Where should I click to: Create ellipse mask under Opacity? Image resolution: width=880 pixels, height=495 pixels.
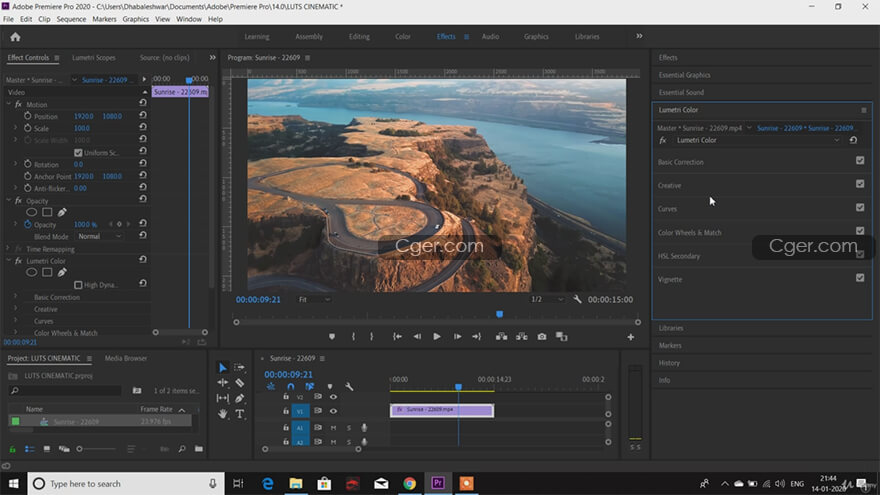tap(31, 212)
